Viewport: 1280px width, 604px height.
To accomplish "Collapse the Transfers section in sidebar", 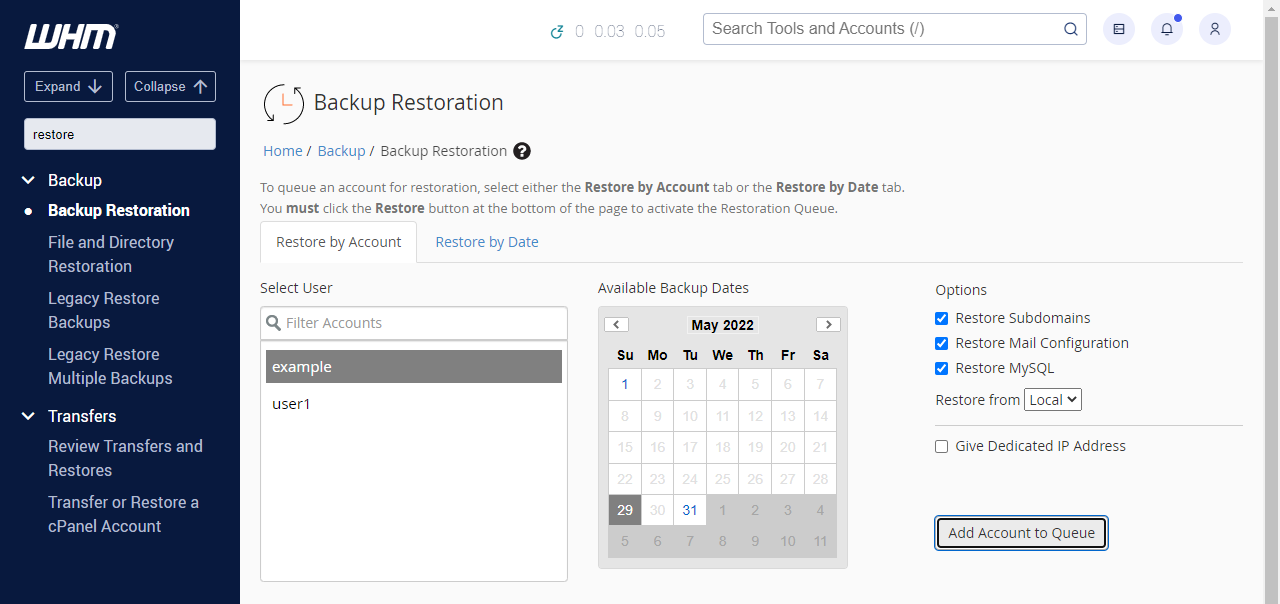I will (x=27, y=416).
